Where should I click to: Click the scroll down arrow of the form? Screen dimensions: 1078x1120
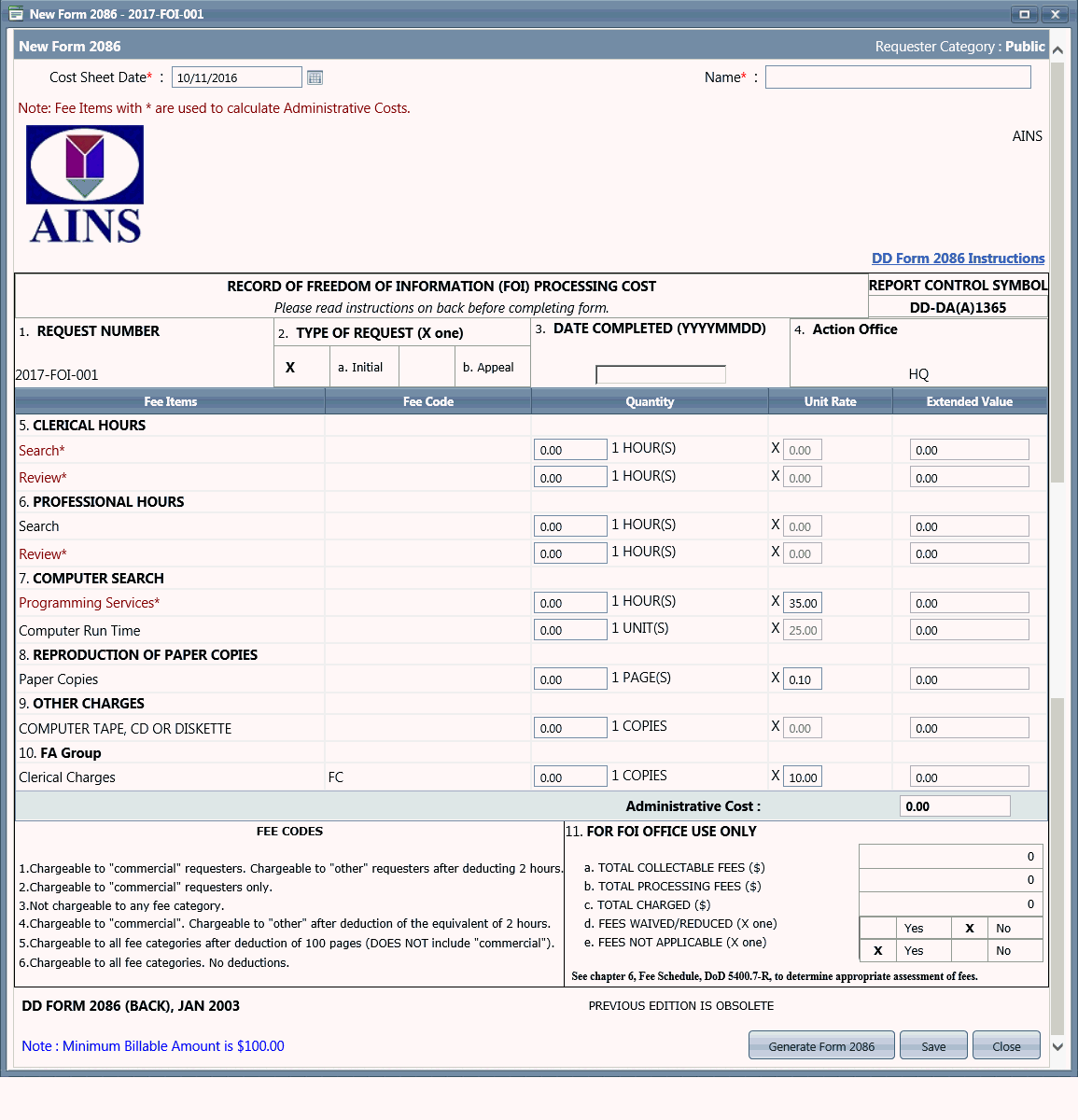(x=1057, y=1046)
